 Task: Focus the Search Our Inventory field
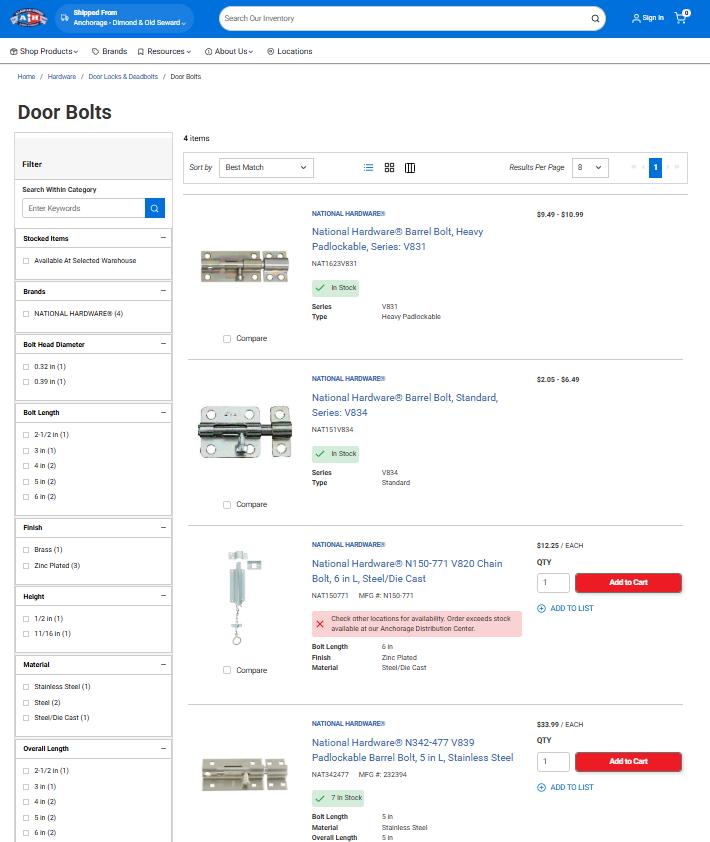(403, 18)
